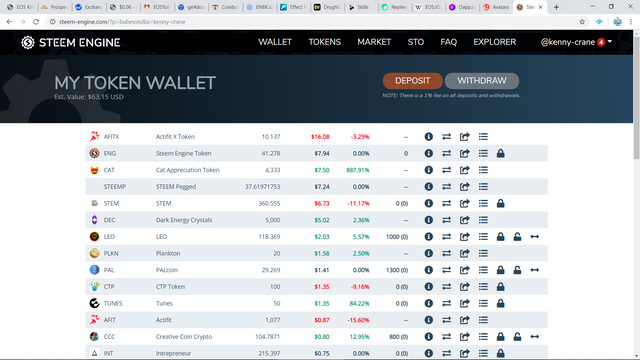Open info icon for INT token

point(428,353)
